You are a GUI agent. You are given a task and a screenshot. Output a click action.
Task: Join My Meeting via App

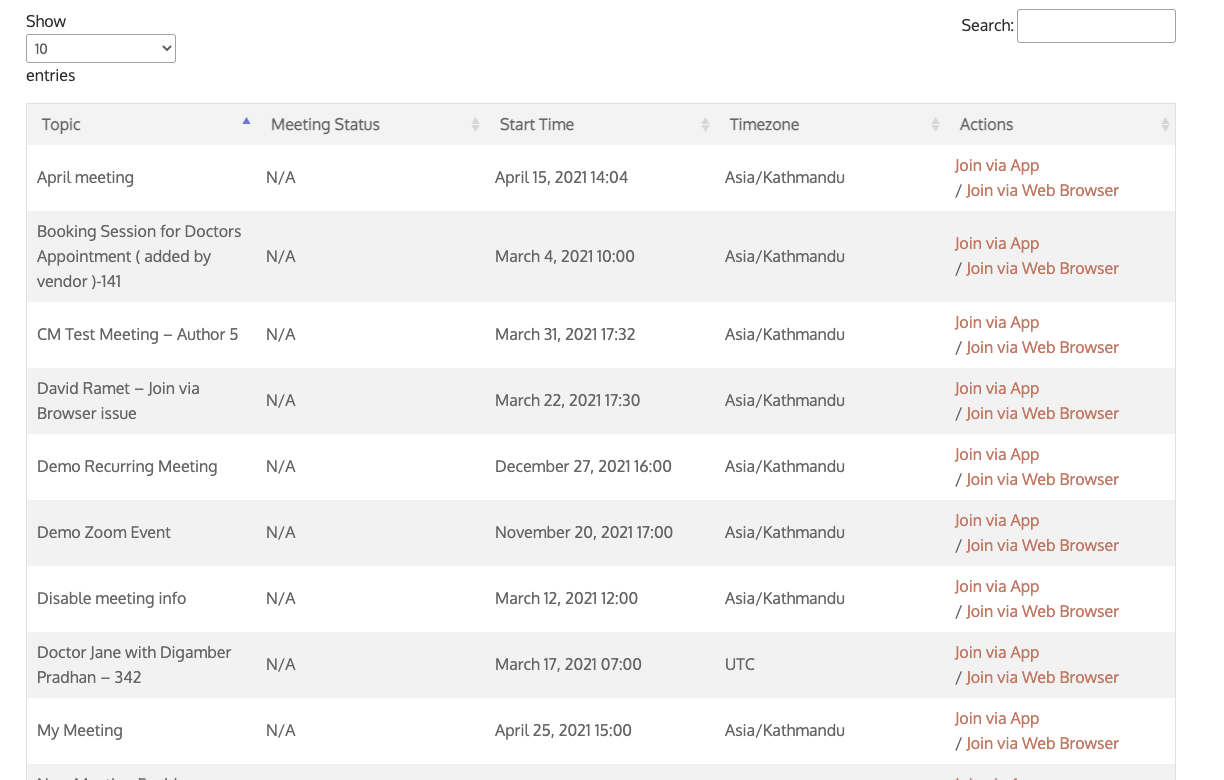coord(996,719)
